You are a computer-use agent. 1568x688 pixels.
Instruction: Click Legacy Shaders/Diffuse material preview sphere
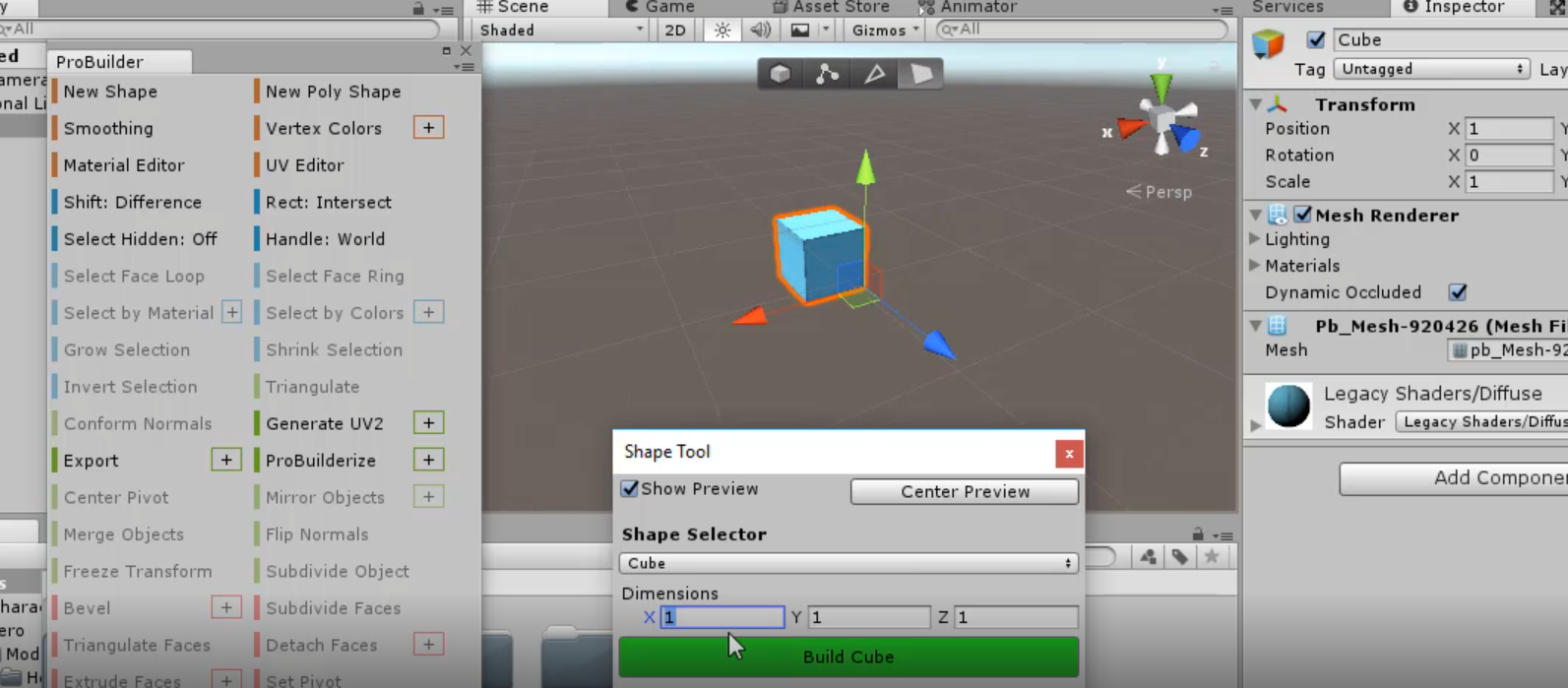pyautogui.click(x=1288, y=406)
